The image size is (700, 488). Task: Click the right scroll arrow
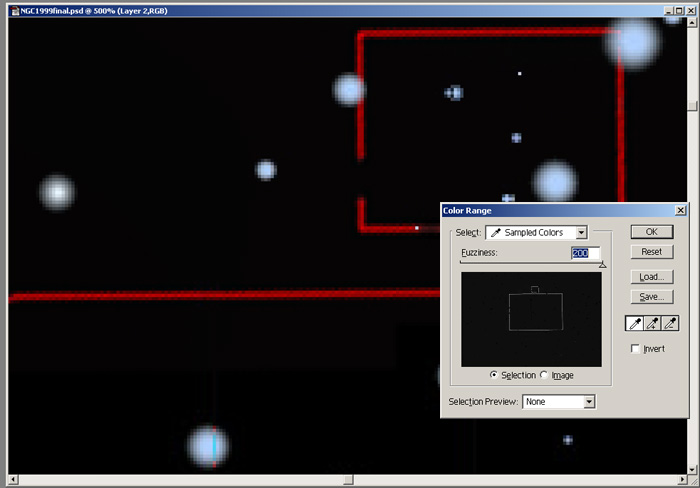coord(682,480)
